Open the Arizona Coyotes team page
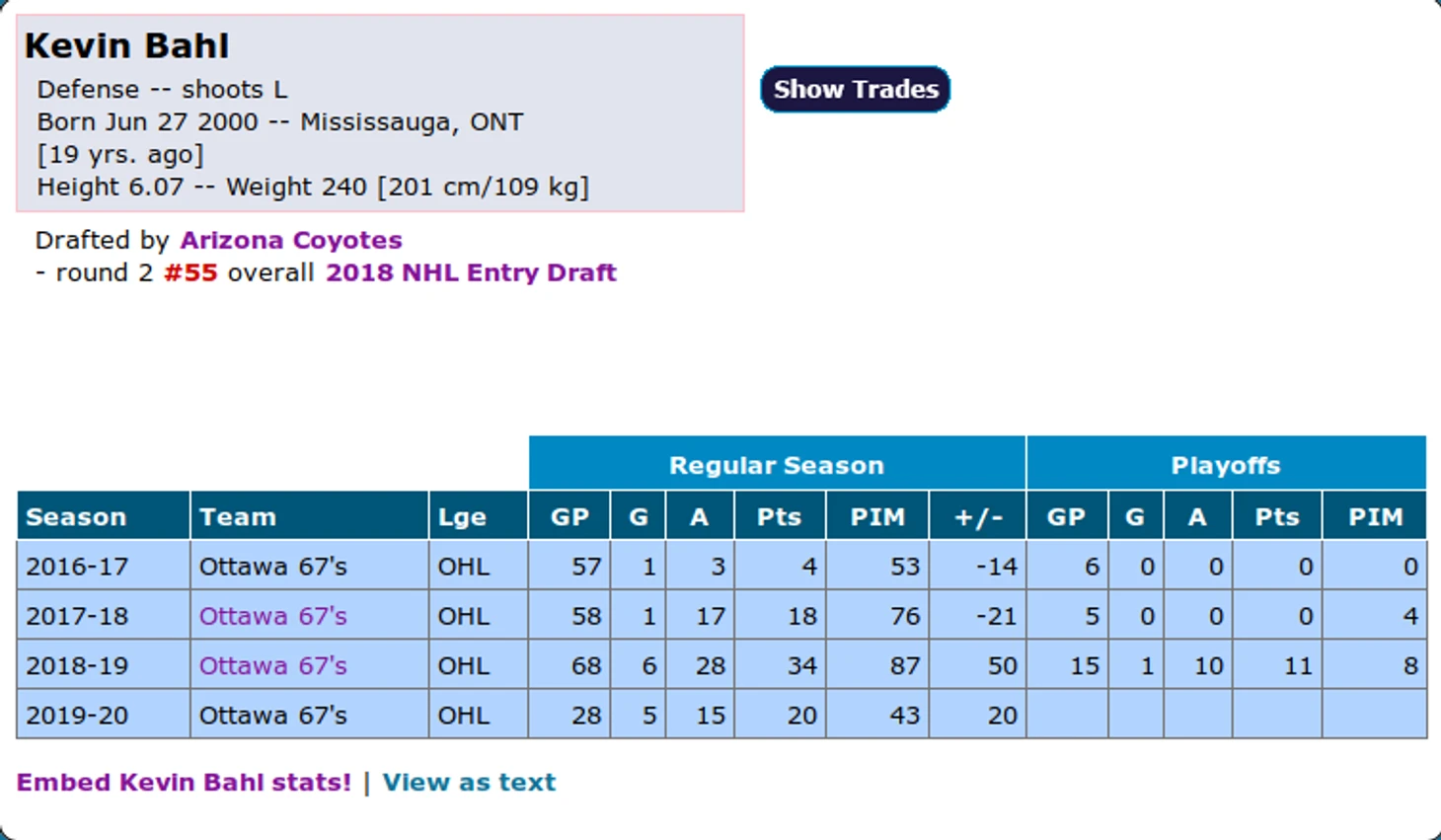This screenshot has width=1441, height=840. tap(290, 240)
